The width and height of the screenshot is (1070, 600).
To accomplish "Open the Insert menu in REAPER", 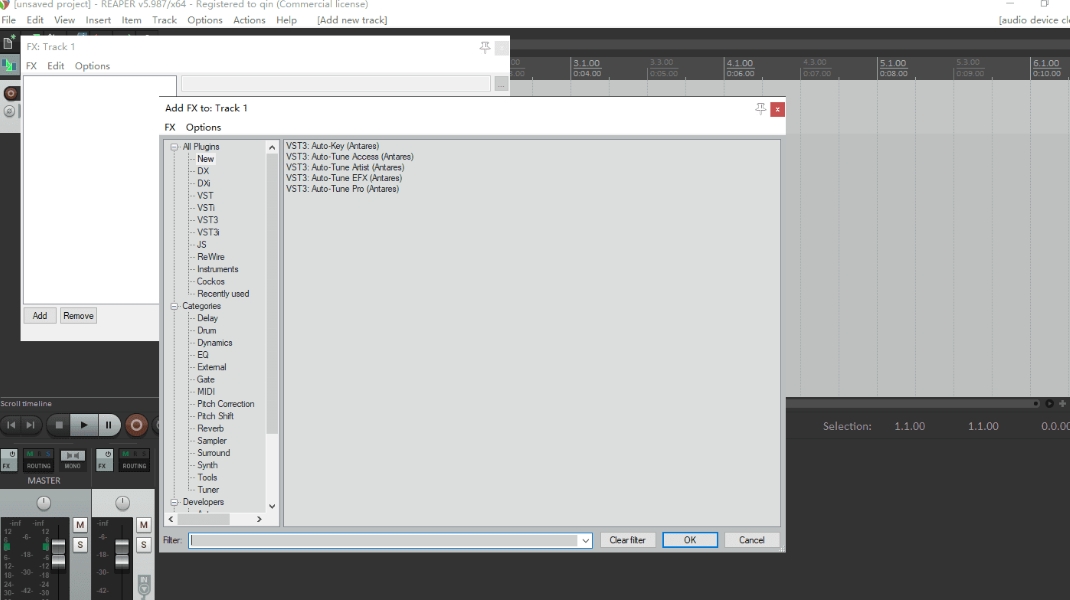I will 98,20.
